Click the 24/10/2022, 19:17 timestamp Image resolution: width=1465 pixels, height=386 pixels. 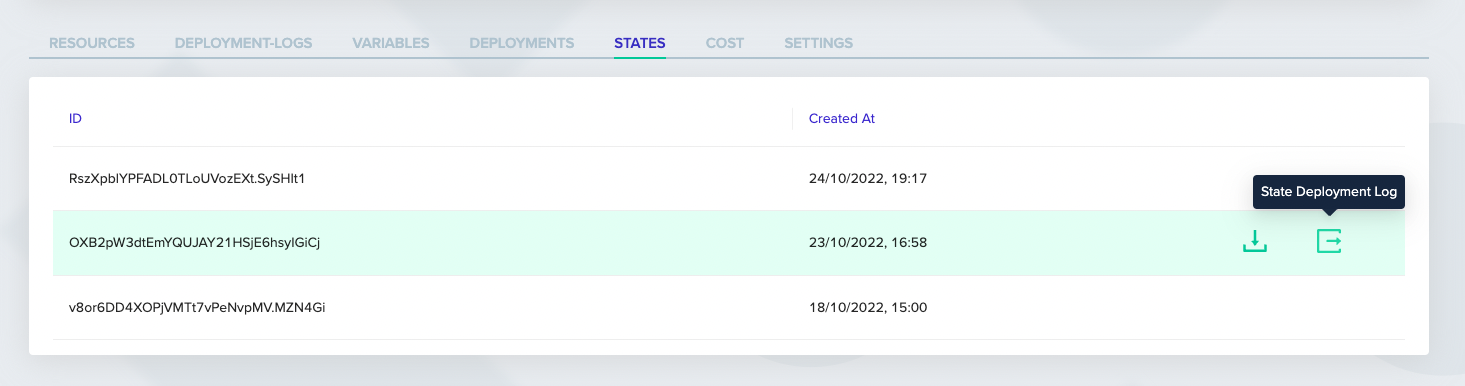pos(868,179)
